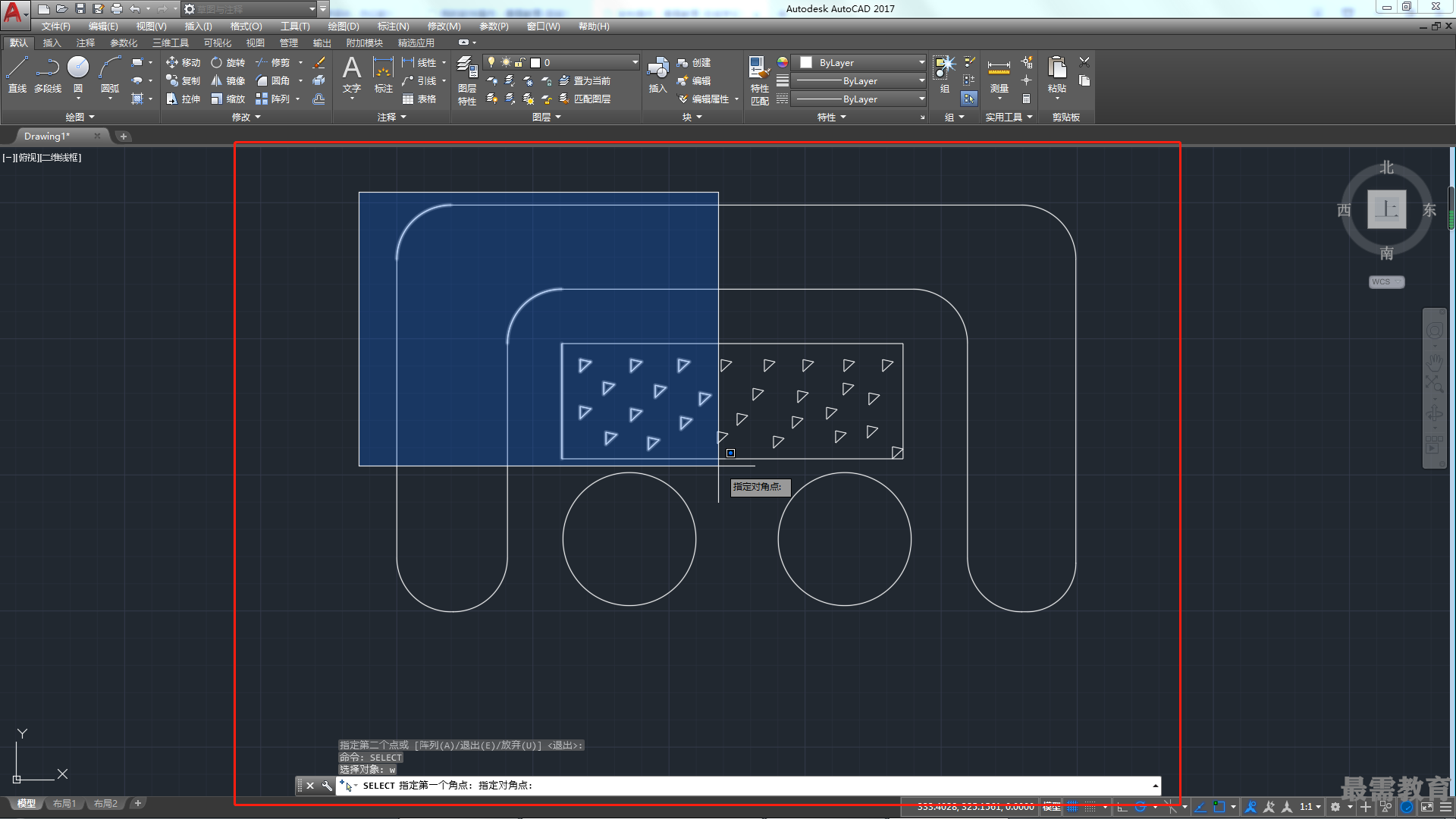Click 编辑属性 (Edit Attributes) button
1456x819 pixels.
[x=704, y=99]
